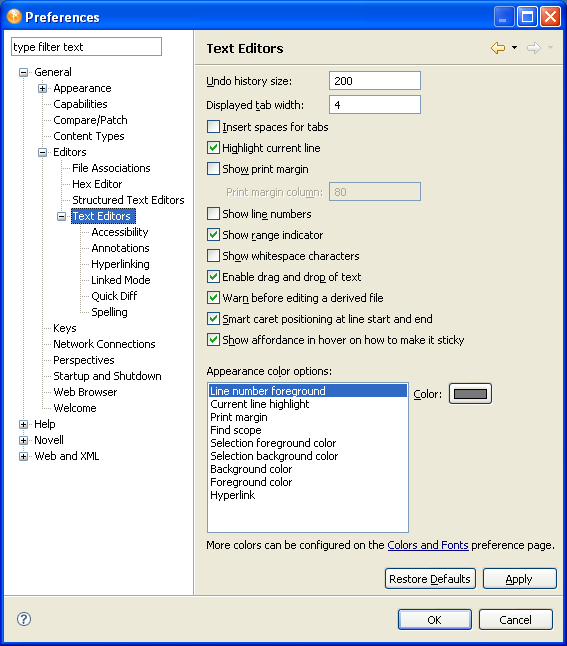Enable Show print margin
The height and width of the screenshot is (646, 567).
coord(213,169)
